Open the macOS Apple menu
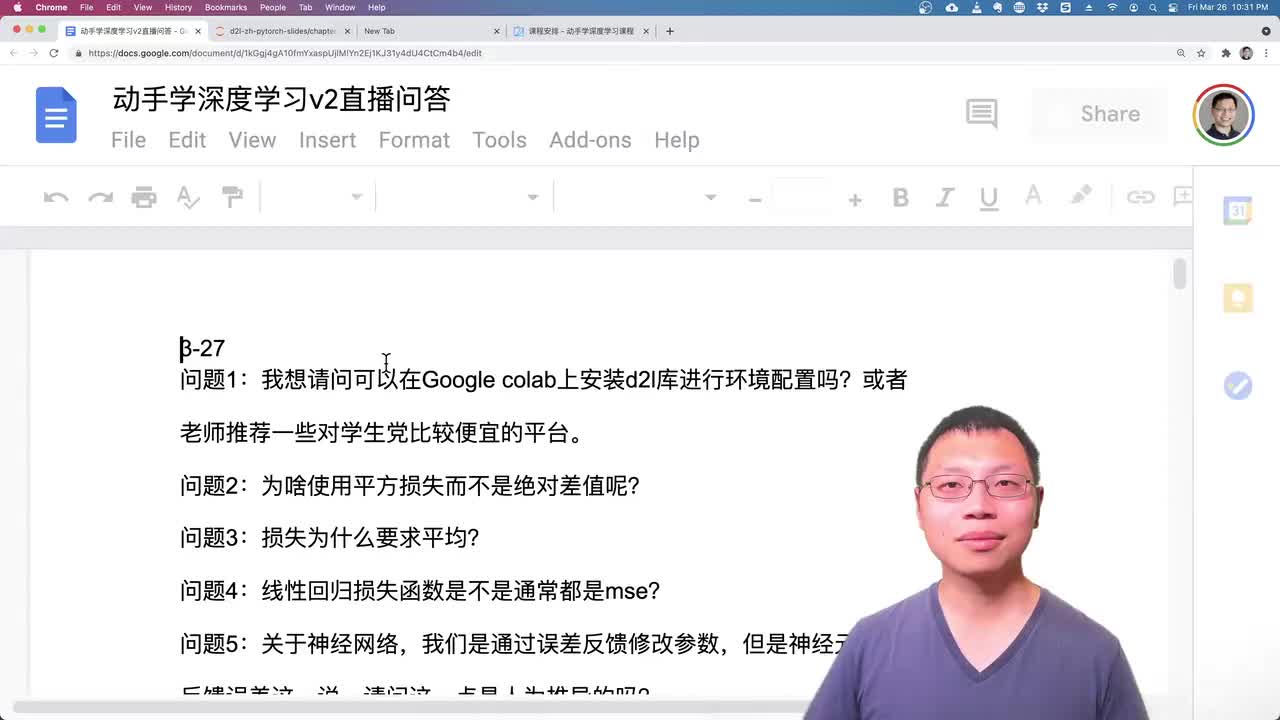1280x720 pixels. click(17, 7)
